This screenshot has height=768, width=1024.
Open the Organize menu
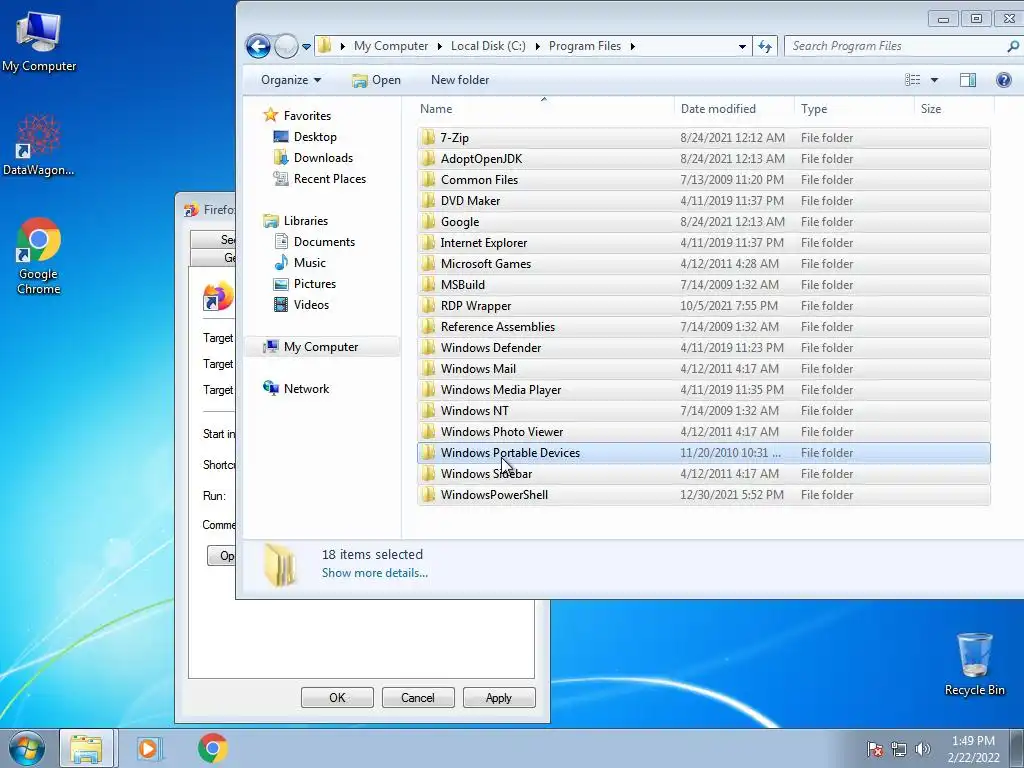(x=291, y=80)
